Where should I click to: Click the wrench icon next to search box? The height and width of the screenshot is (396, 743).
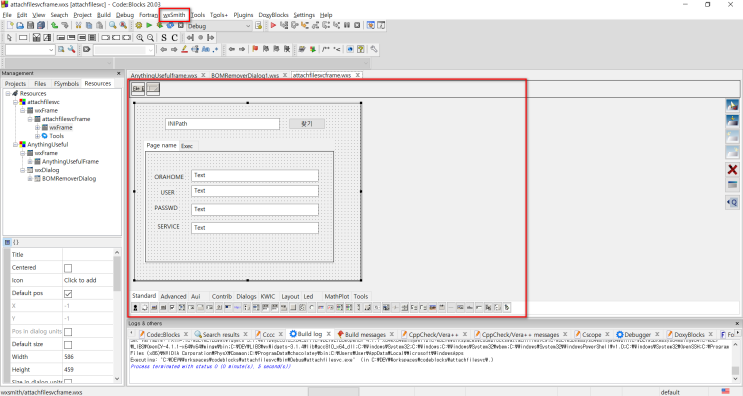pos(72,49)
